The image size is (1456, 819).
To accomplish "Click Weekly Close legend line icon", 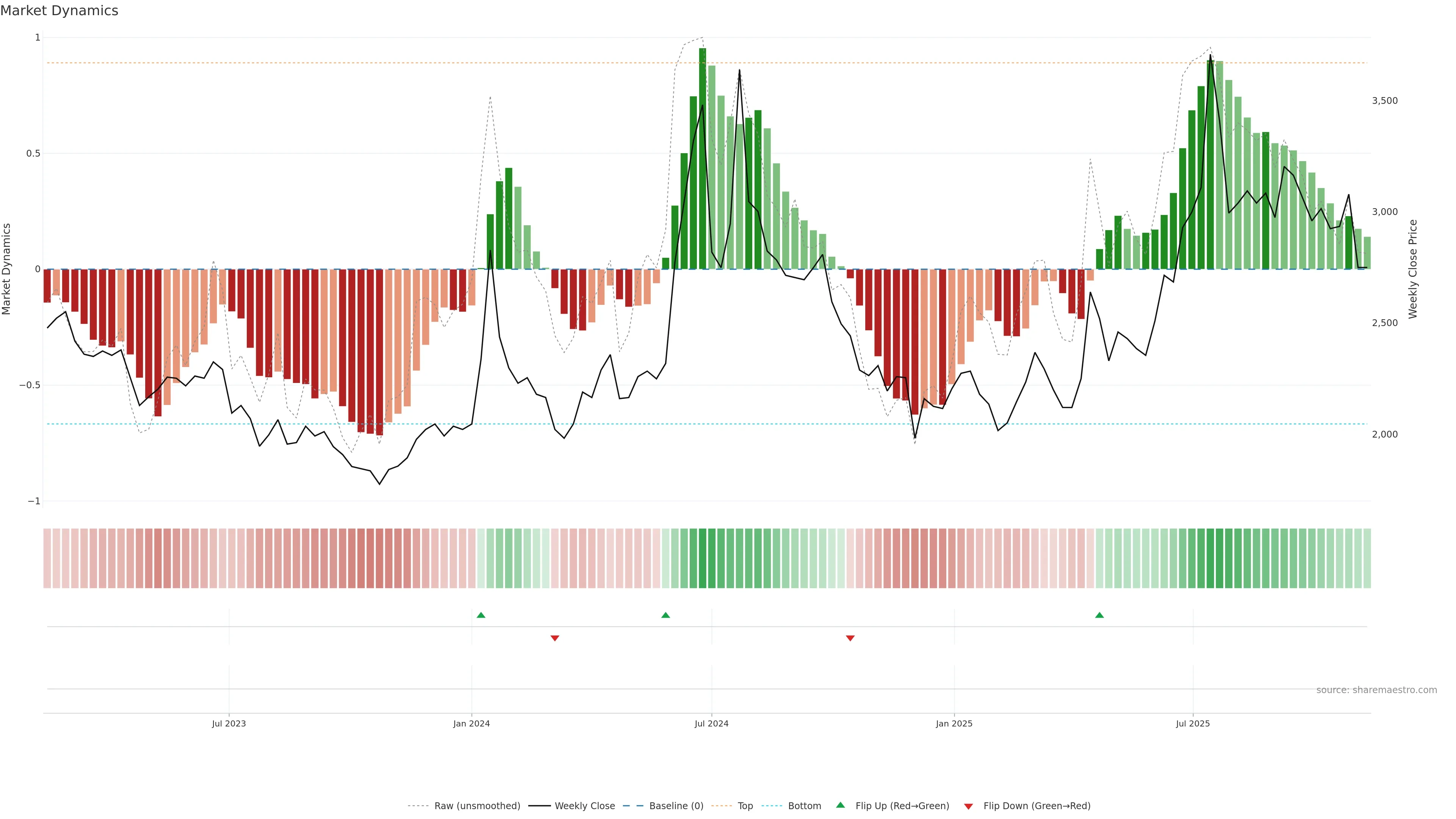I will (x=539, y=806).
